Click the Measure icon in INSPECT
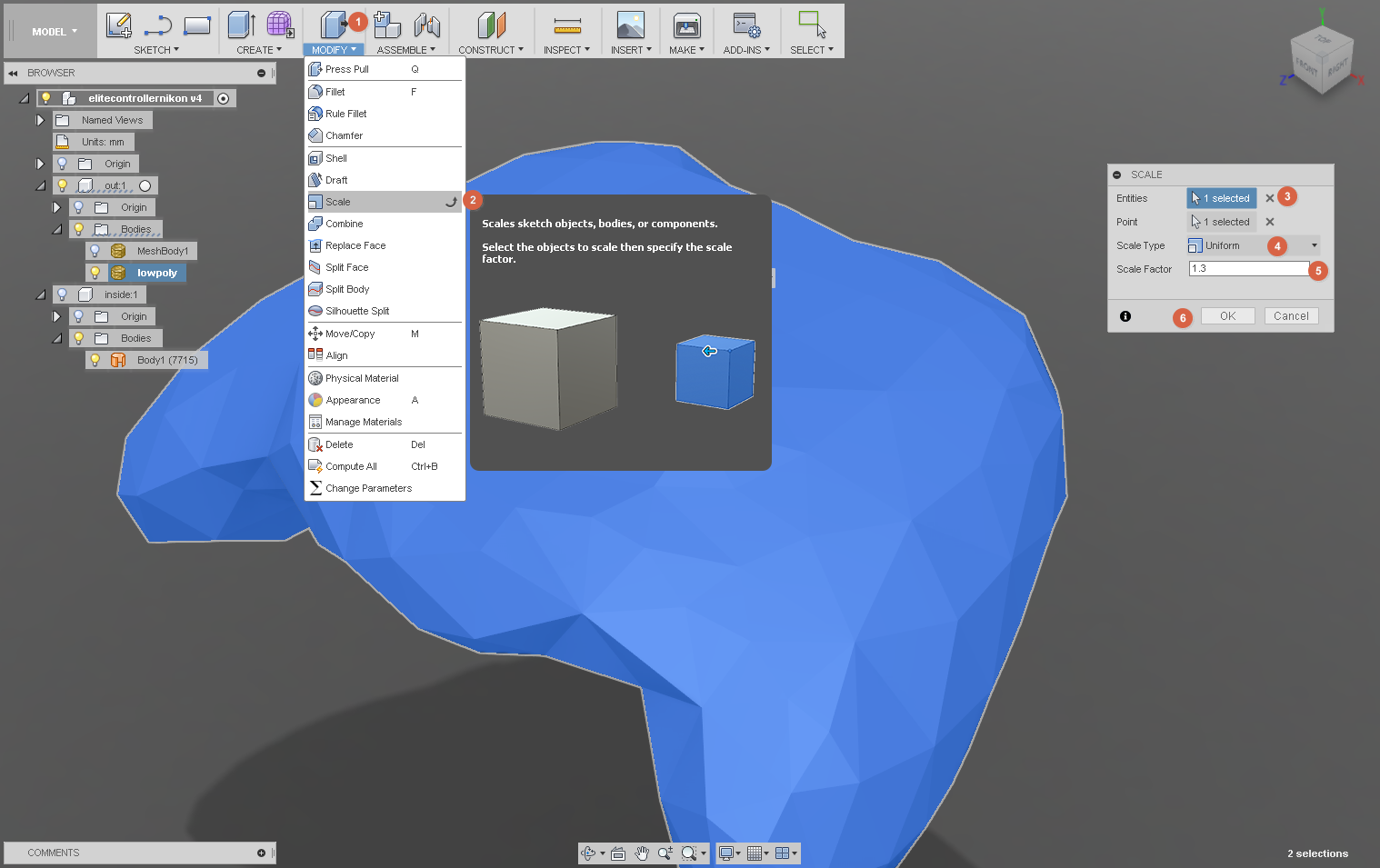 (x=567, y=25)
